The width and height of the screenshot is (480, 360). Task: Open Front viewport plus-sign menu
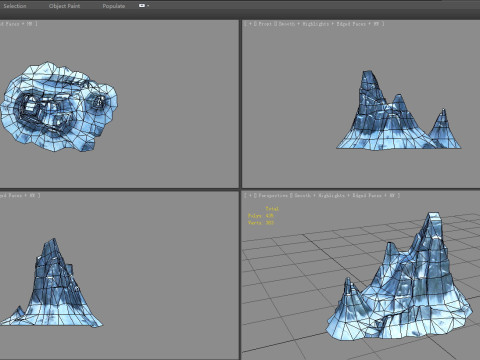coord(250,24)
